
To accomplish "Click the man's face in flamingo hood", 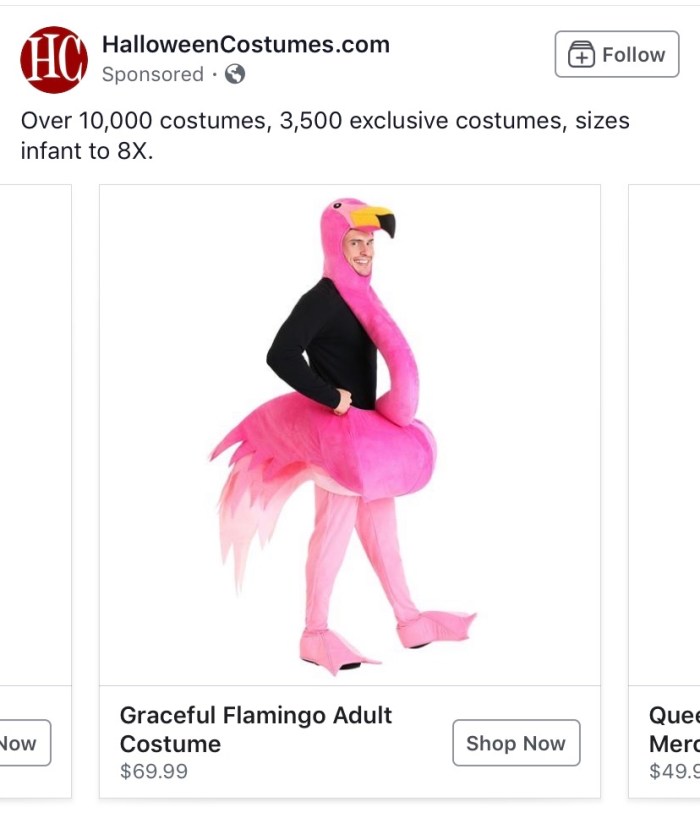I will [x=358, y=250].
